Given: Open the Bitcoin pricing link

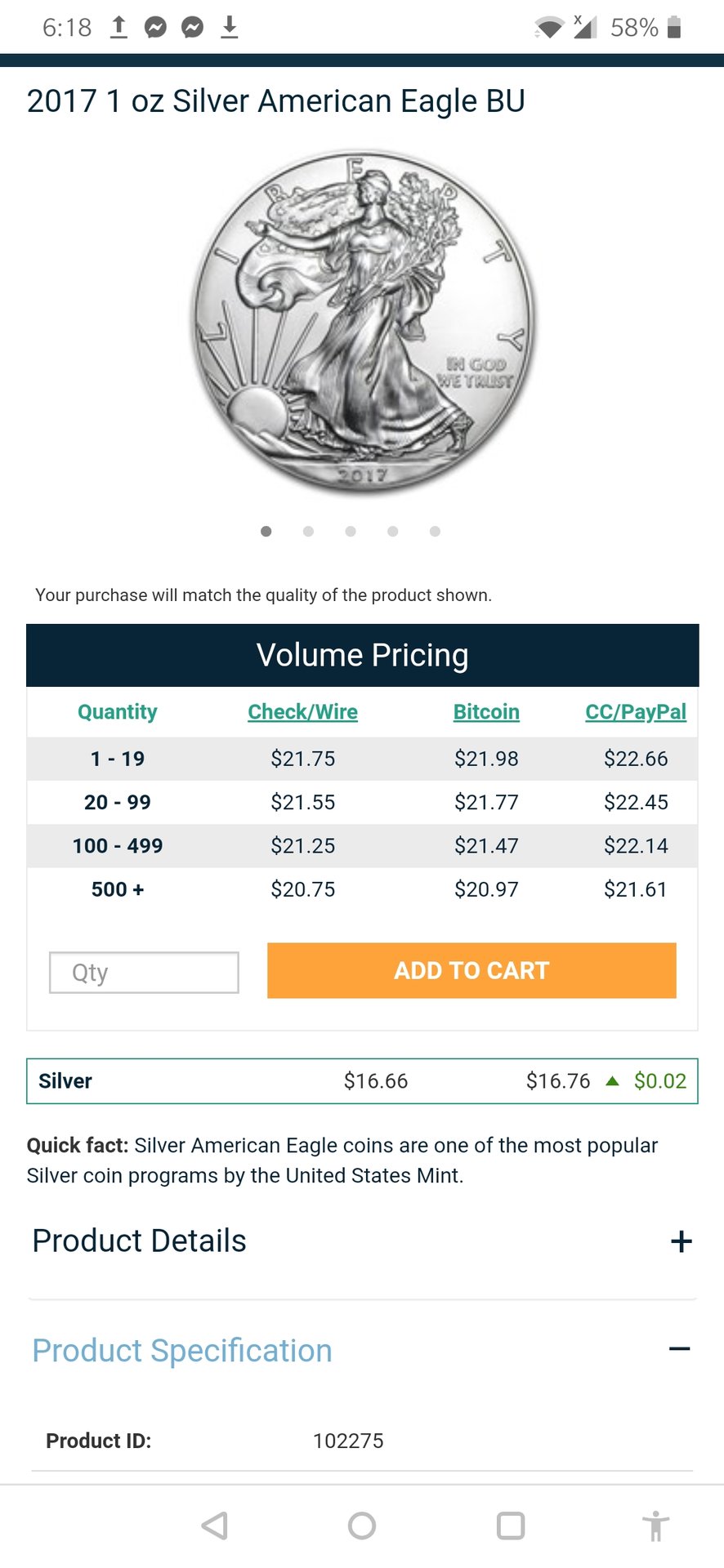Looking at the screenshot, I should [486, 712].
